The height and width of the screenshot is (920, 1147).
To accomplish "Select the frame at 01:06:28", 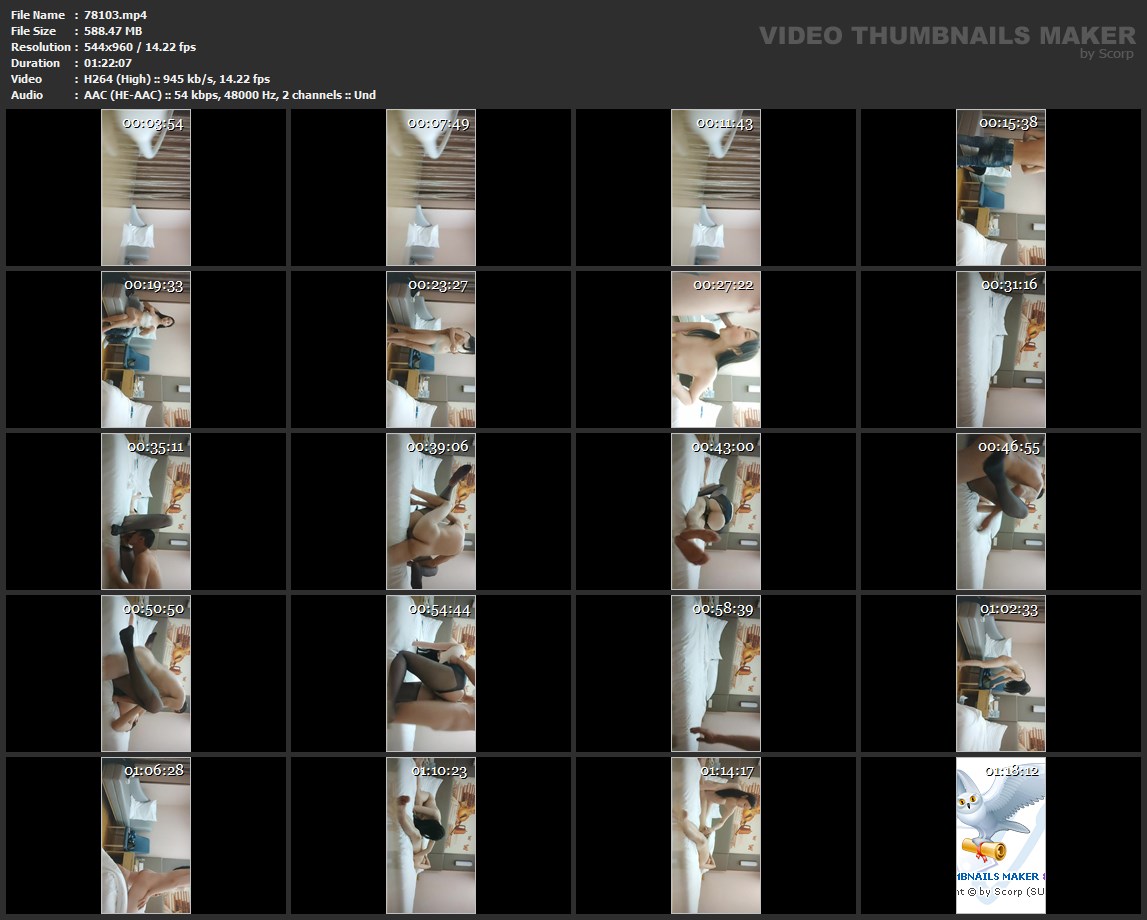I will point(146,838).
